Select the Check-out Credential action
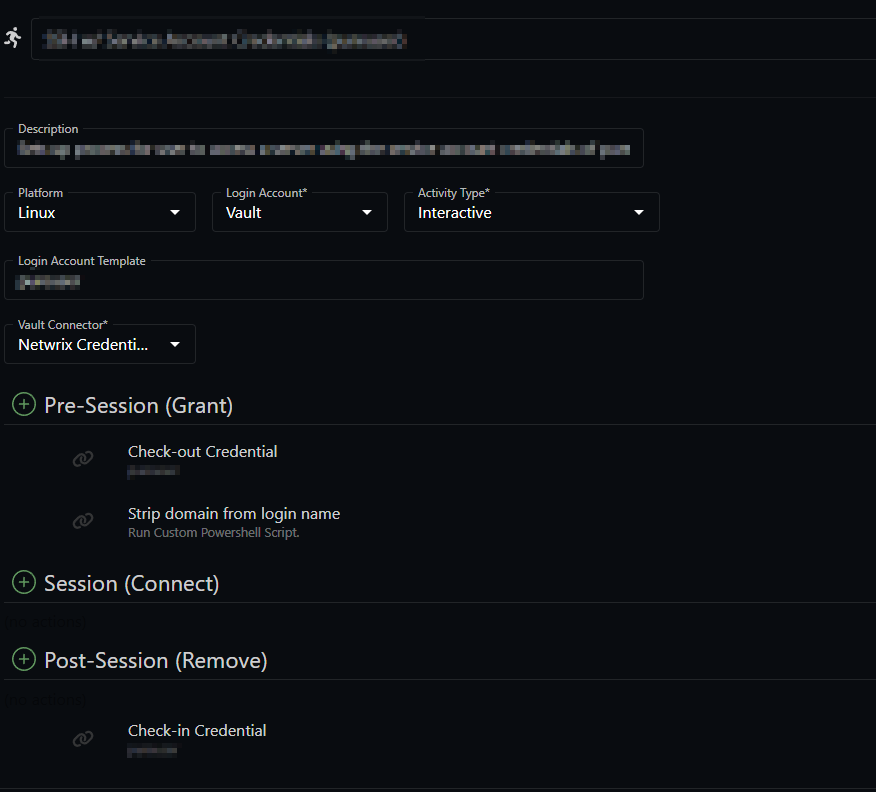 pos(203,452)
